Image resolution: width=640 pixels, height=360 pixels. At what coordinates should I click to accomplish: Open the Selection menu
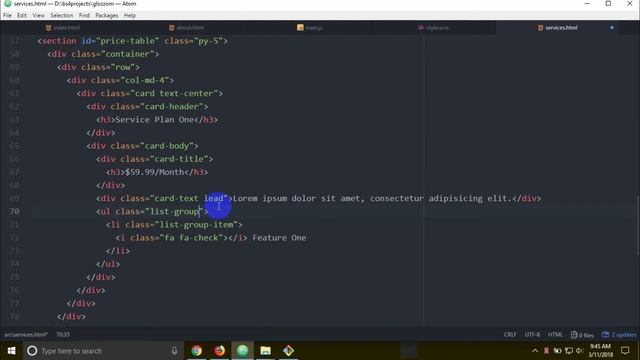coord(62,15)
